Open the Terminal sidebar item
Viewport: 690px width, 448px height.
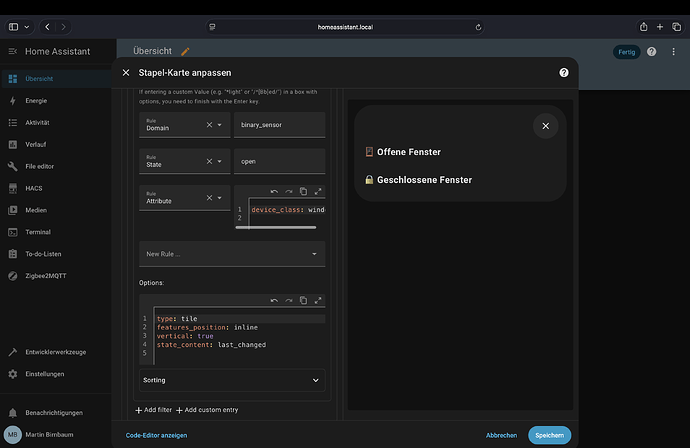pos(39,231)
